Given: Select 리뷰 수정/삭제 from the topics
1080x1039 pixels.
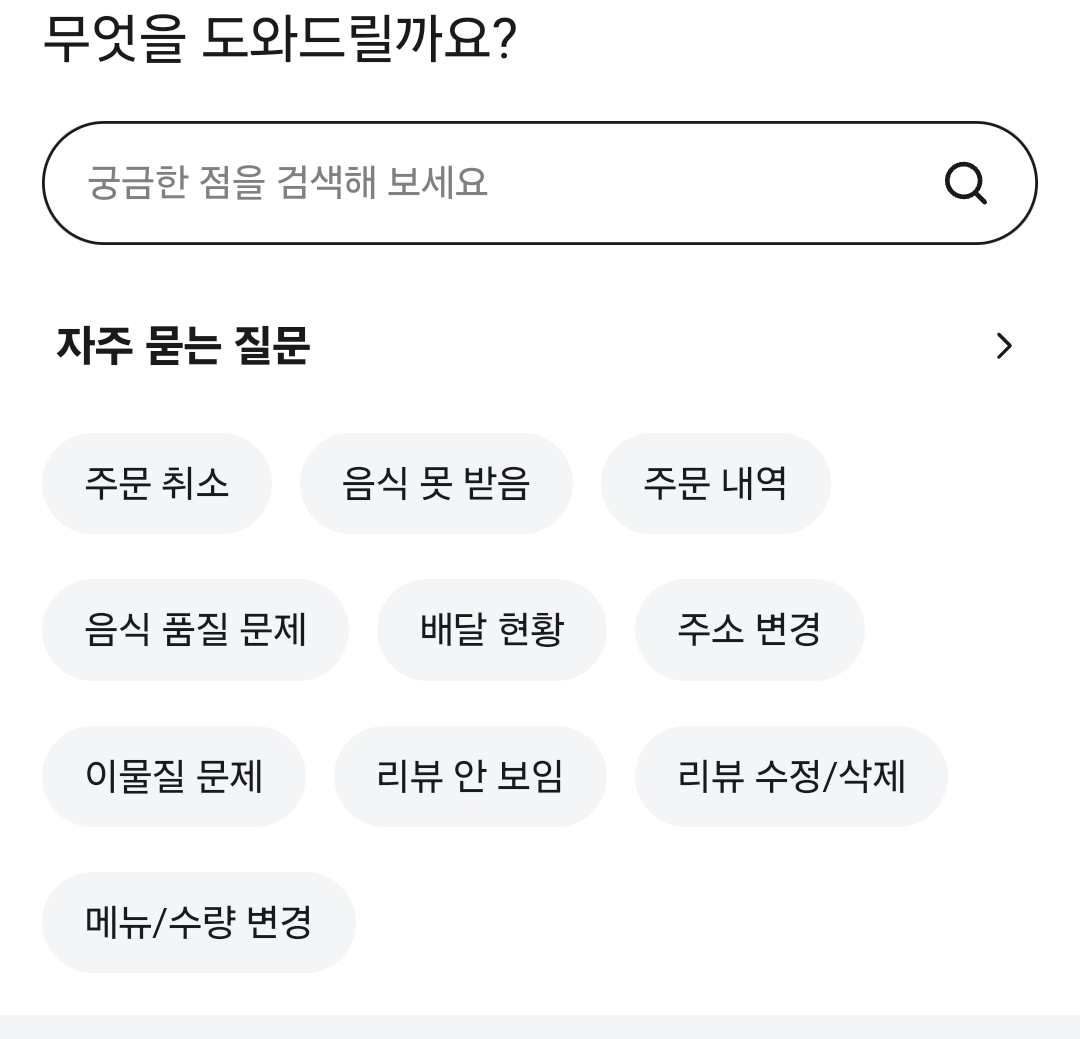Looking at the screenshot, I should pyautogui.click(x=790, y=776).
